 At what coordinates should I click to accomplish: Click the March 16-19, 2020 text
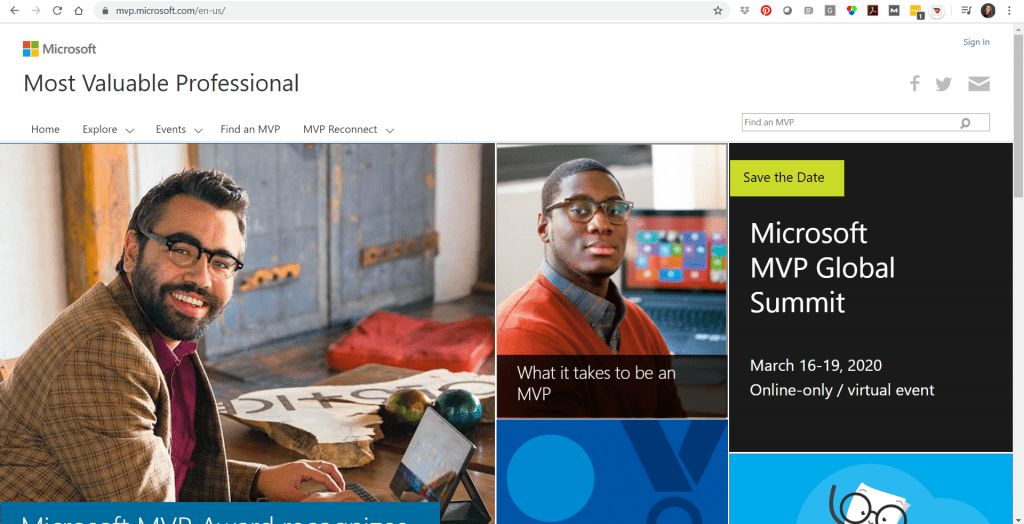(x=816, y=365)
